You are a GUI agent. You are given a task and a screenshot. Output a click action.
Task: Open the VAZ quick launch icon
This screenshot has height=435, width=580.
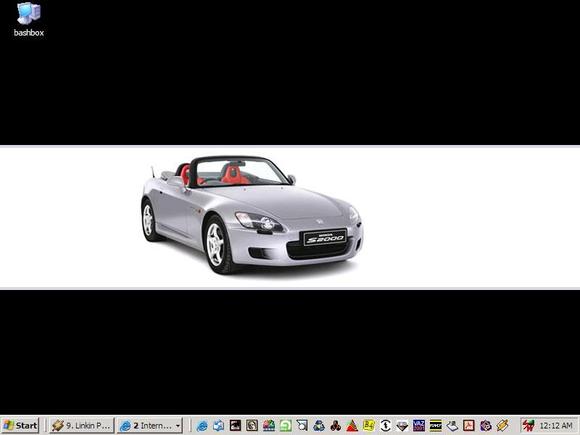tap(419, 426)
